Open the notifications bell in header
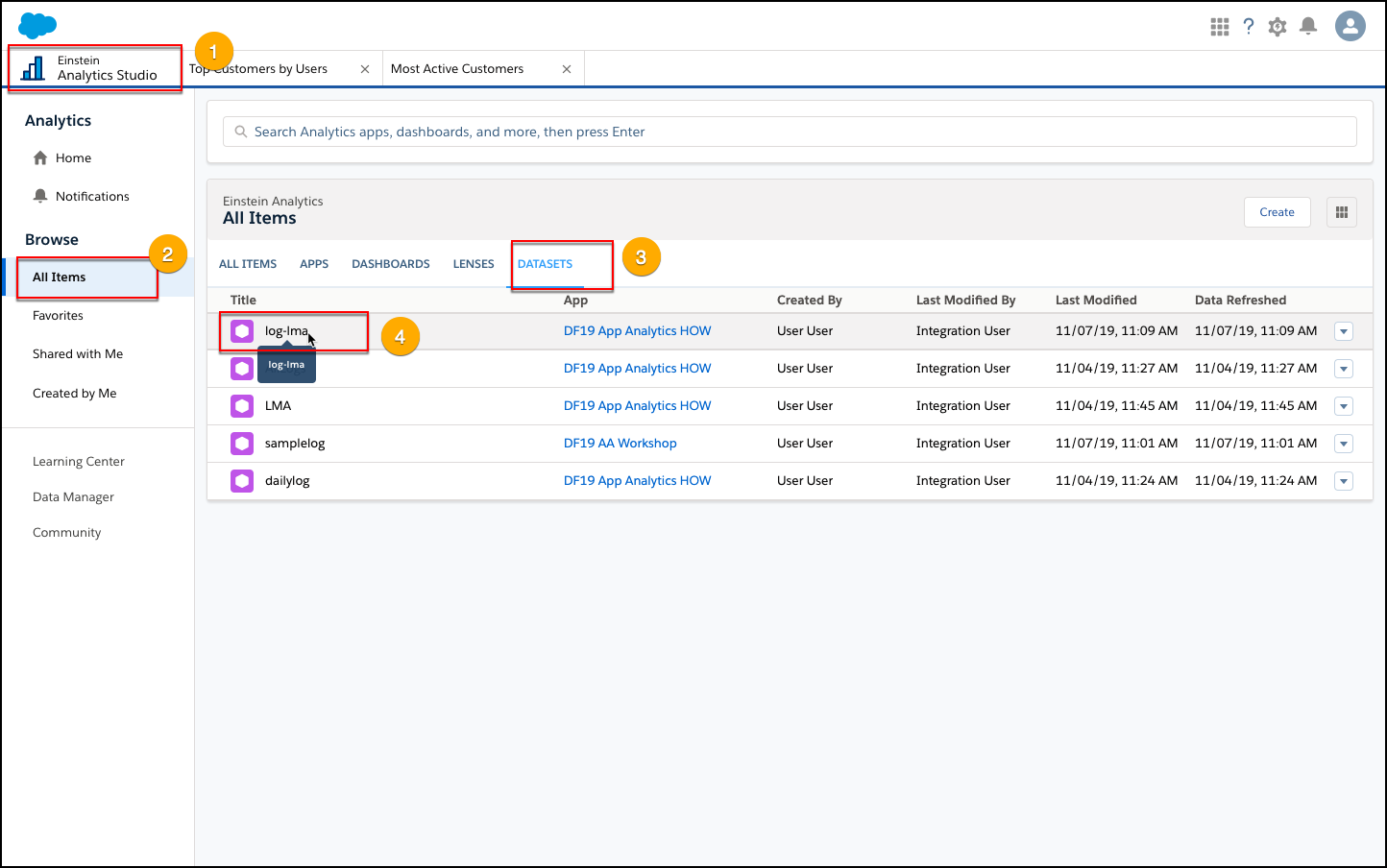The height and width of the screenshot is (868, 1387). 1308,27
